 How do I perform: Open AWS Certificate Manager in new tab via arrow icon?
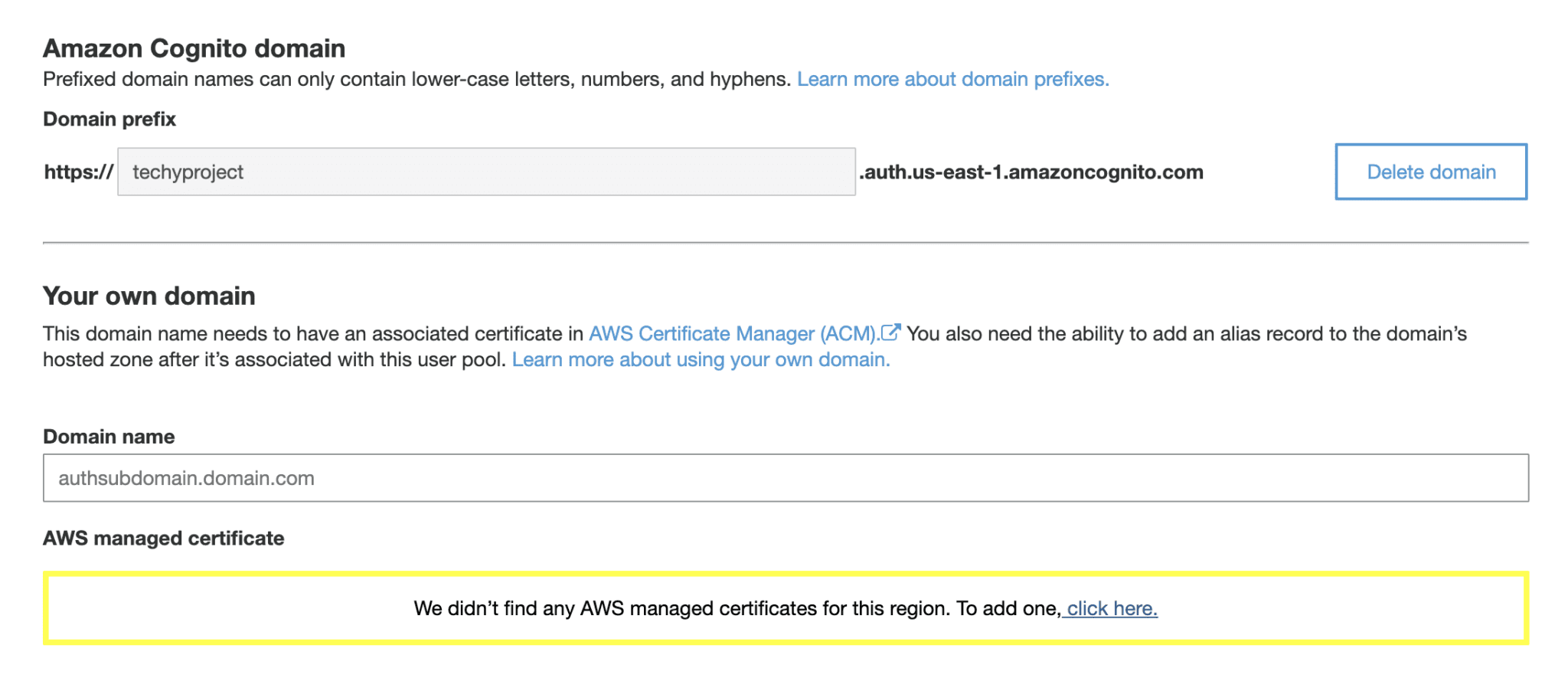(892, 332)
